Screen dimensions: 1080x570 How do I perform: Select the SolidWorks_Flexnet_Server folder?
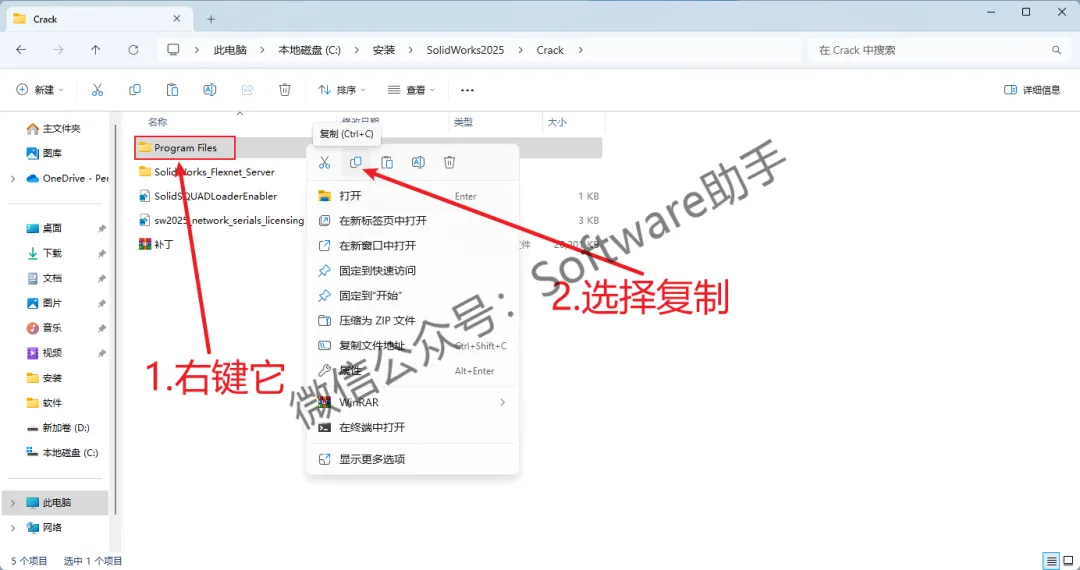coord(214,171)
